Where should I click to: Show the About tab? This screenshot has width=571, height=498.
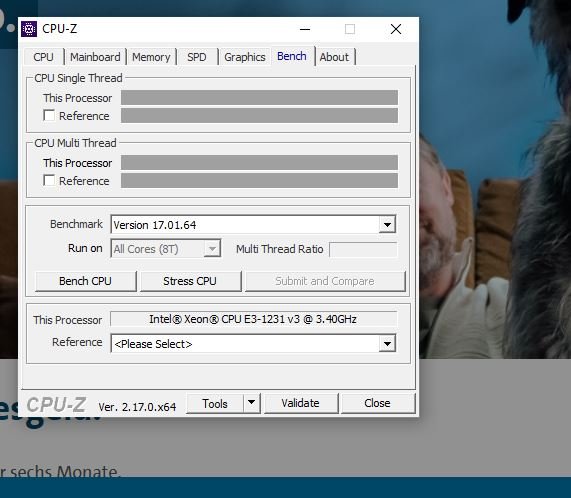coord(334,57)
